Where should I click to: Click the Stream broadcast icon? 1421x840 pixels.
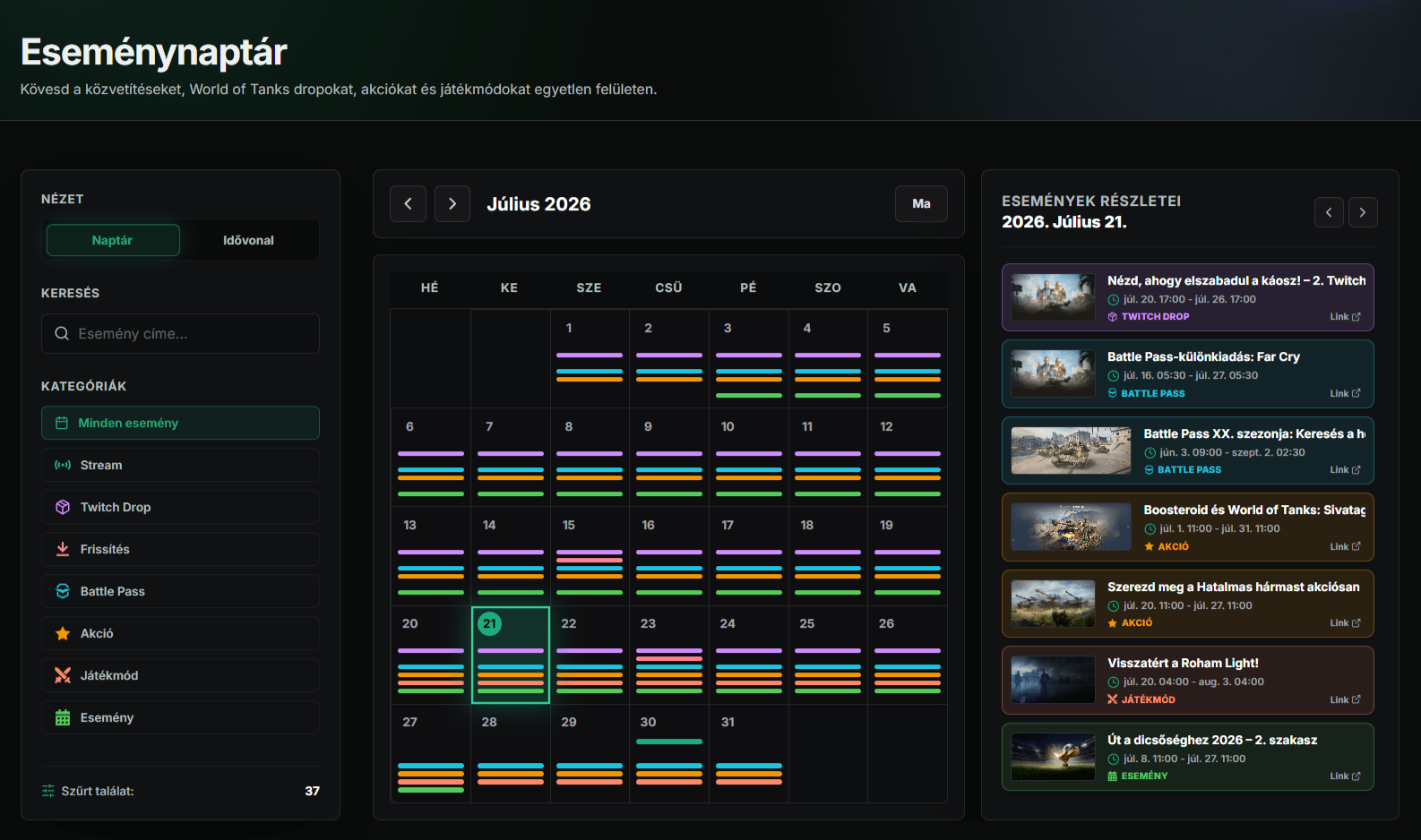click(x=63, y=465)
